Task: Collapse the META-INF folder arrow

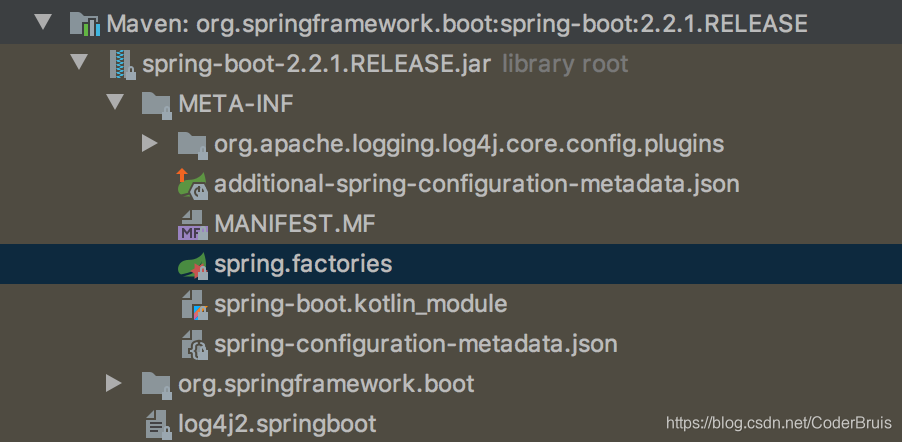Action: pyautogui.click(x=115, y=103)
